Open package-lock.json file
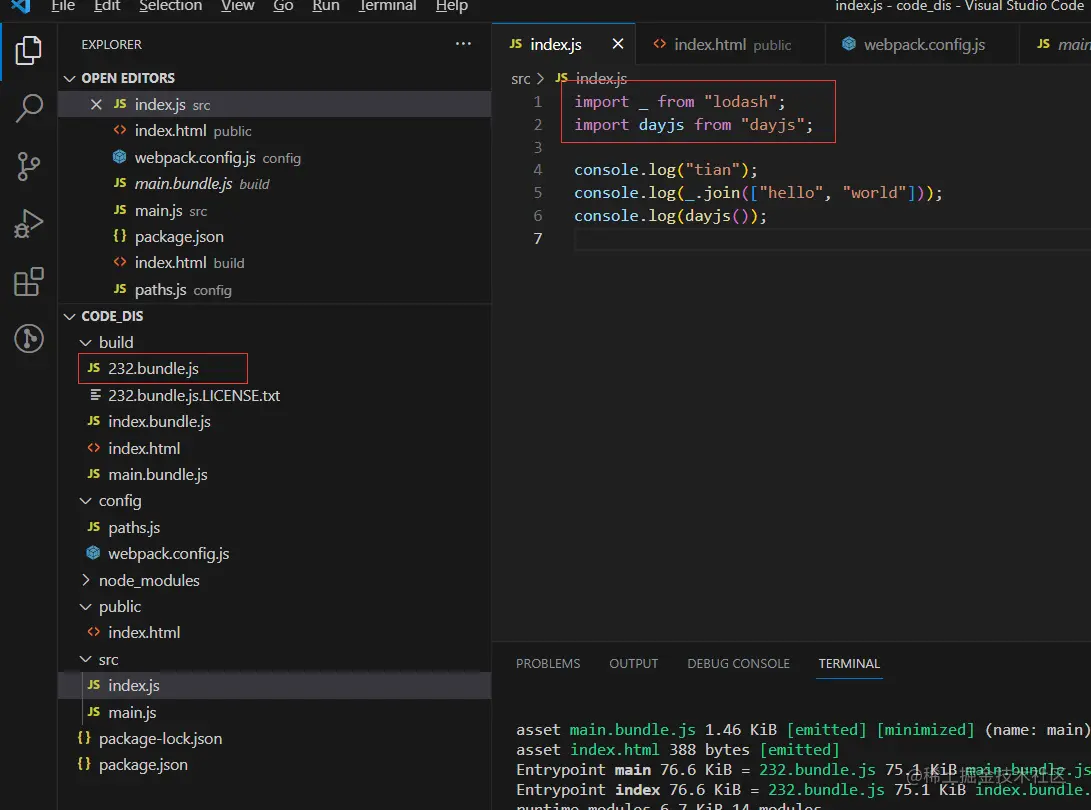 click(160, 738)
